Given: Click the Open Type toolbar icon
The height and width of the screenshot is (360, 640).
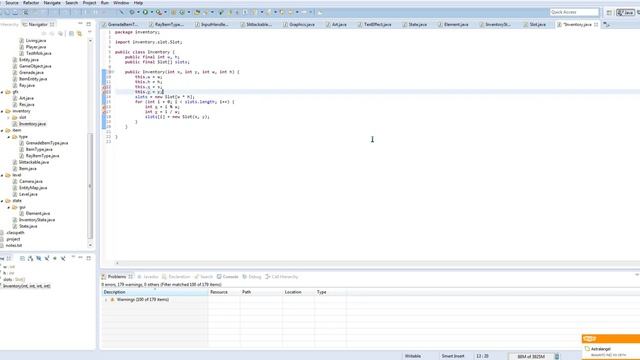Looking at the screenshot, I should (x=197, y=12).
